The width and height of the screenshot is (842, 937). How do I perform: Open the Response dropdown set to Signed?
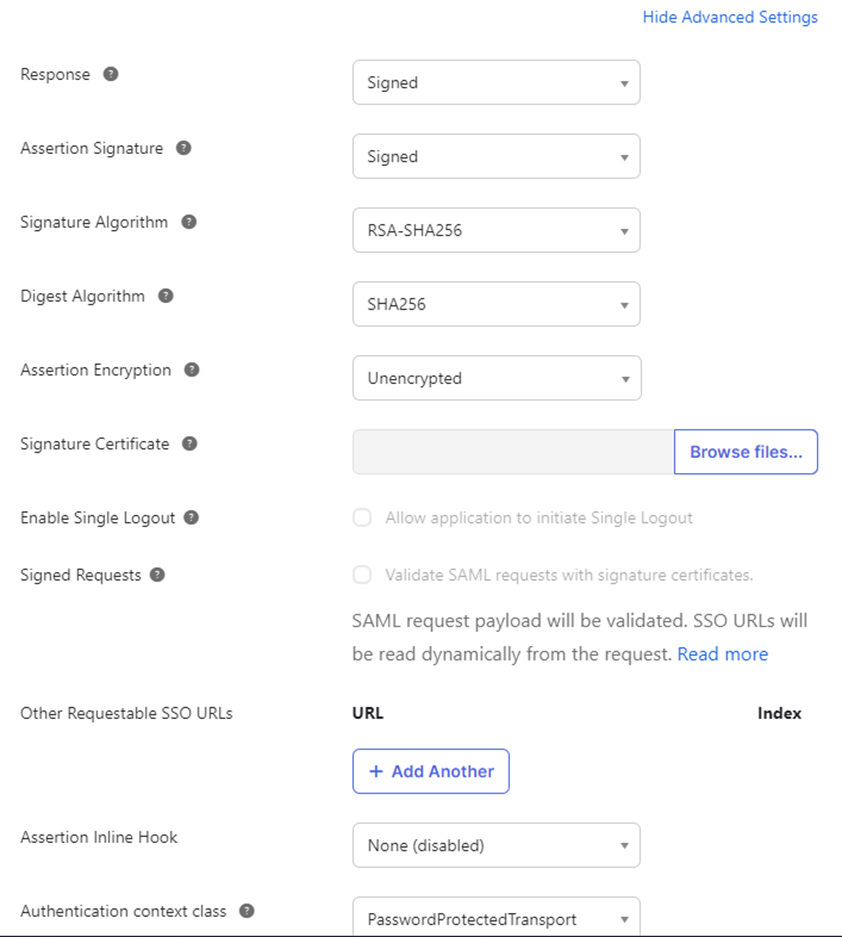(x=496, y=82)
